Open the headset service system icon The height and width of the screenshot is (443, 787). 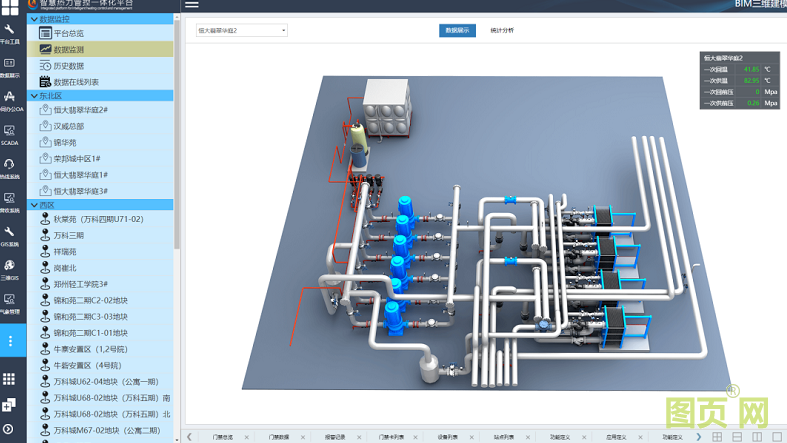coord(9,165)
